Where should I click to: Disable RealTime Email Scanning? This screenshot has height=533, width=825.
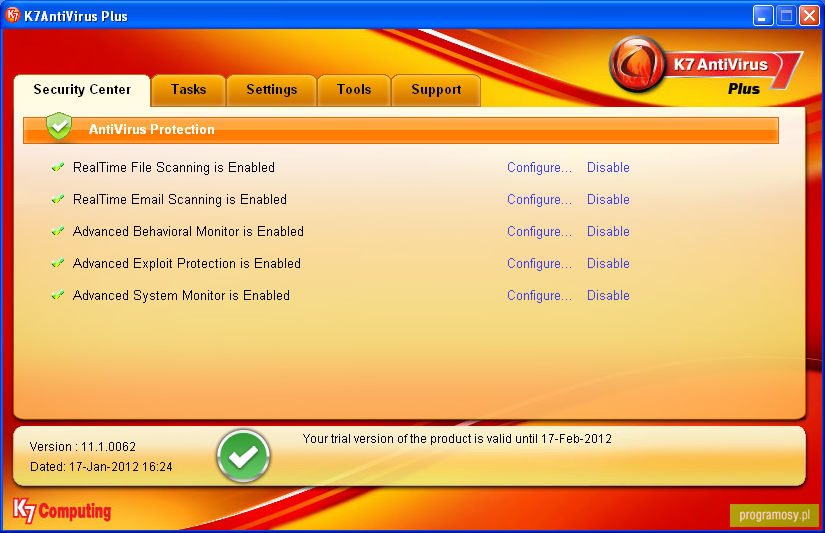608,199
